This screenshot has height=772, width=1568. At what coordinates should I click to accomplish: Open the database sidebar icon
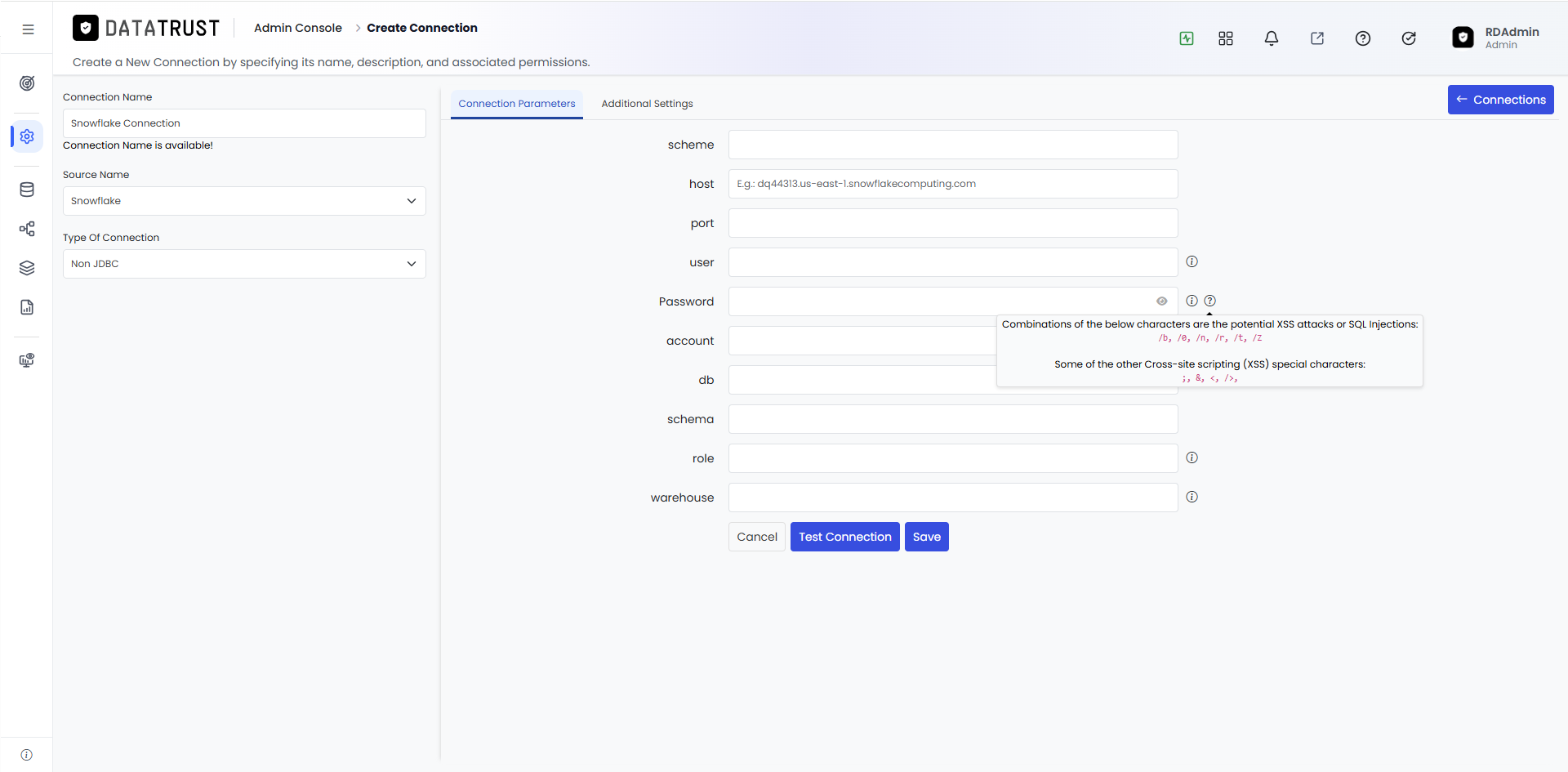pos(27,190)
